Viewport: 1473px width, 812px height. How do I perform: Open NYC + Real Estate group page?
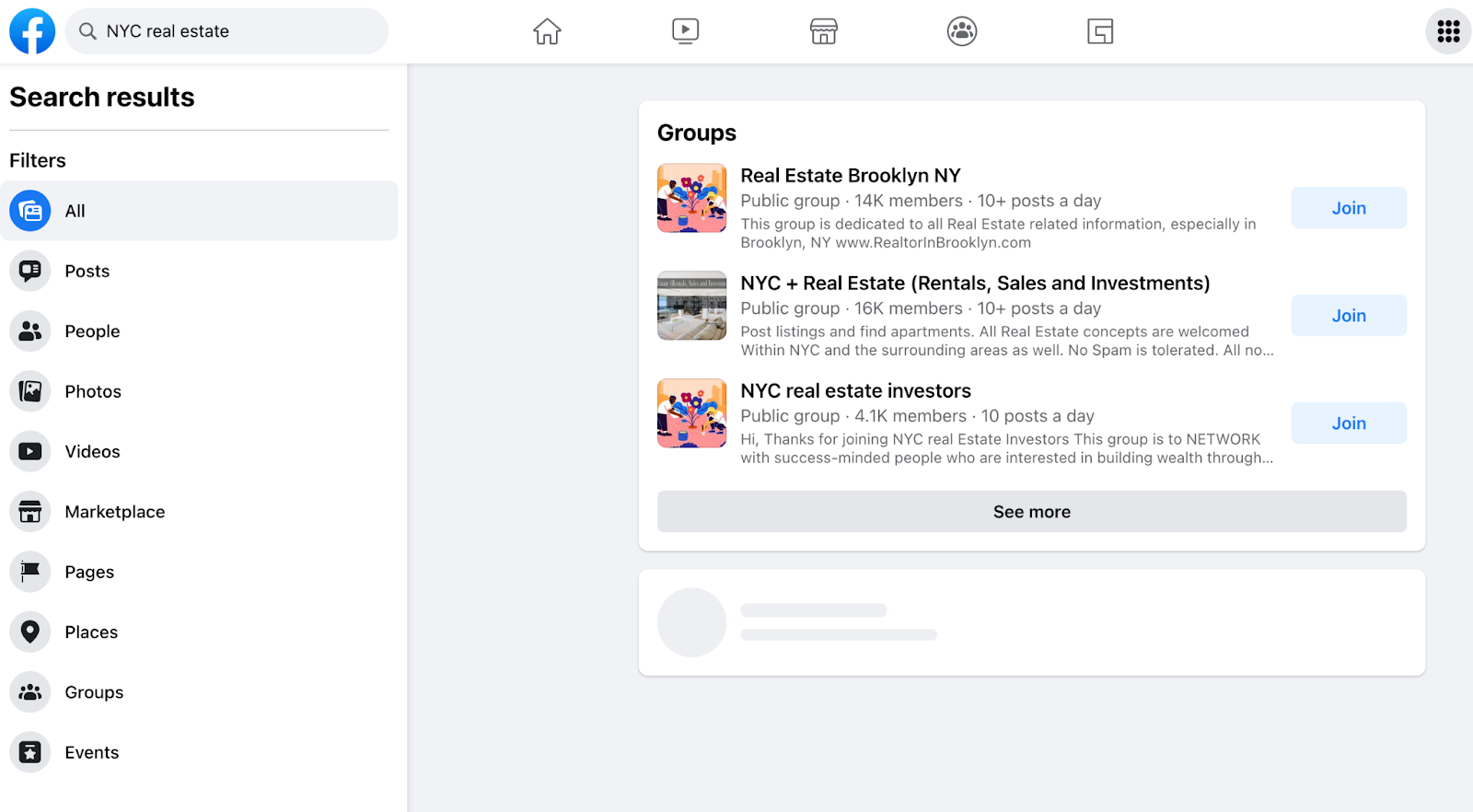975,283
